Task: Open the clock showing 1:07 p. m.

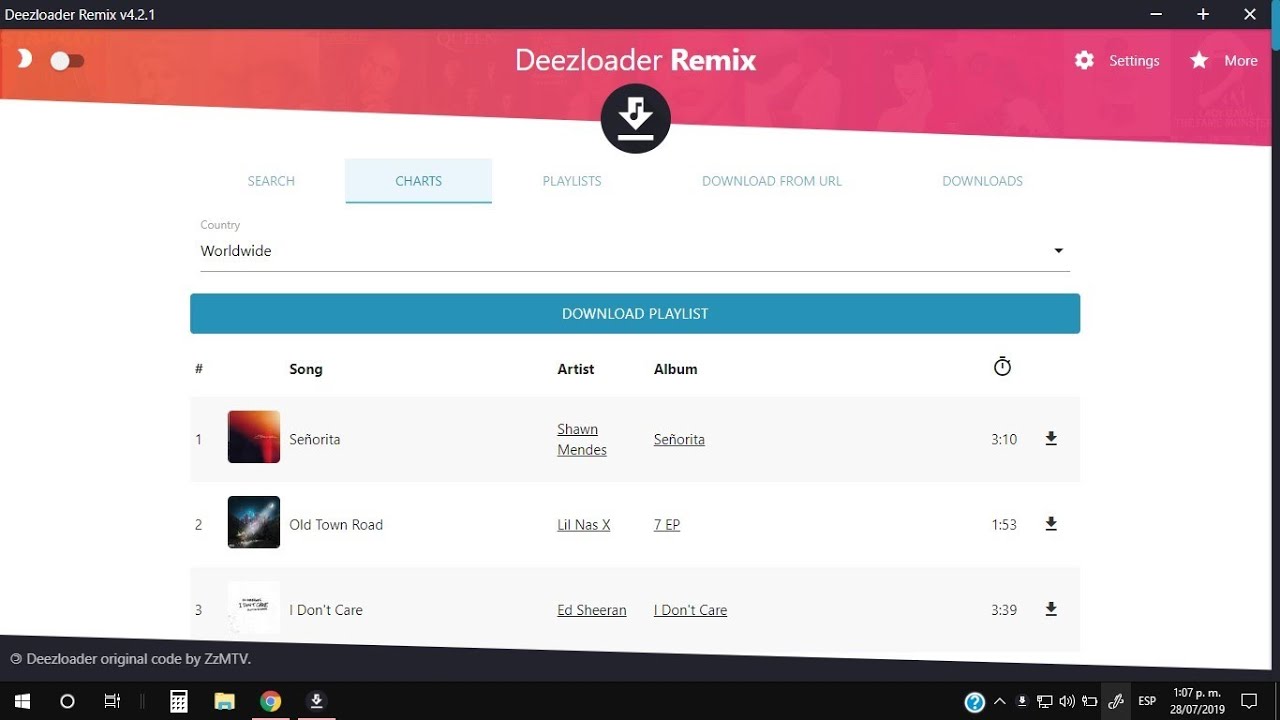Action: pyautogui.click(x=1198, y=701)
